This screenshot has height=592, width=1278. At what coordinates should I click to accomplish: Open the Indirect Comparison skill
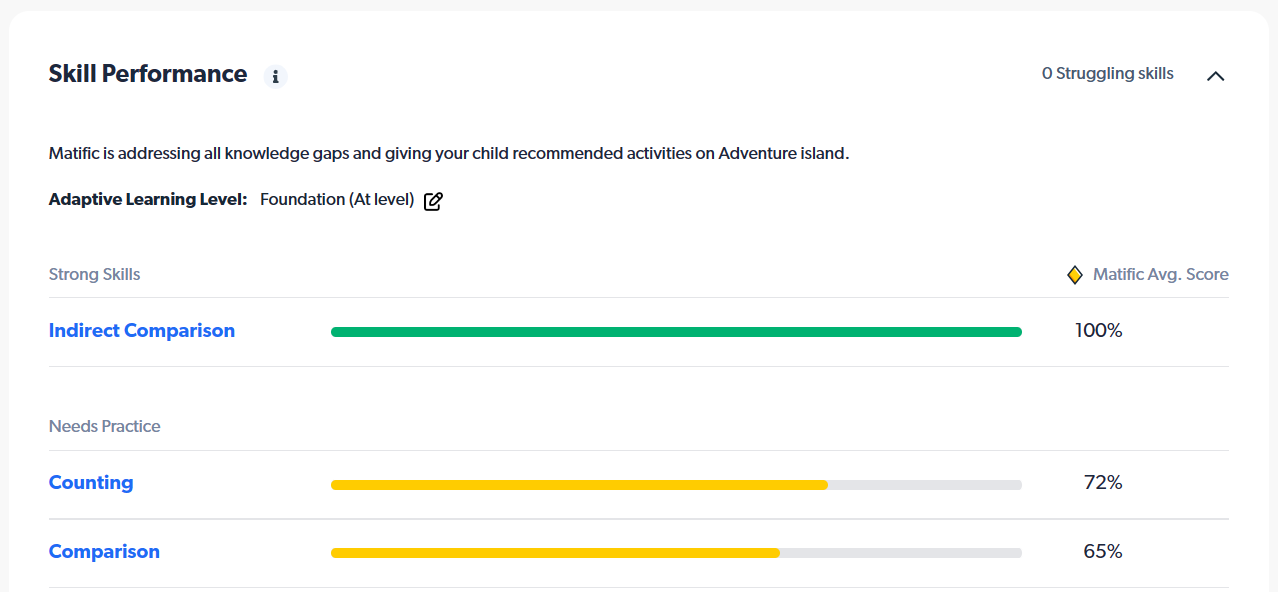(x=142, y=331)
